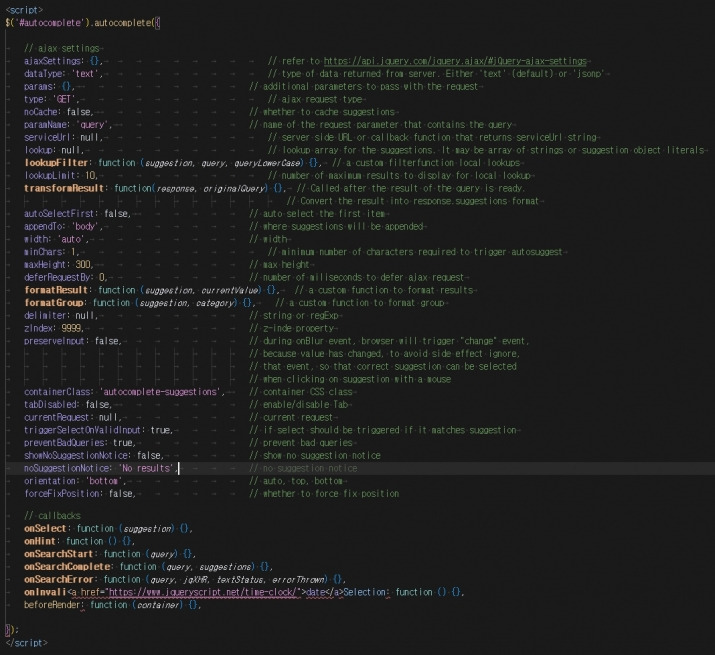Click the paramName 'query' value
This screenshot has width=715, height=655.
pos(92,125)
